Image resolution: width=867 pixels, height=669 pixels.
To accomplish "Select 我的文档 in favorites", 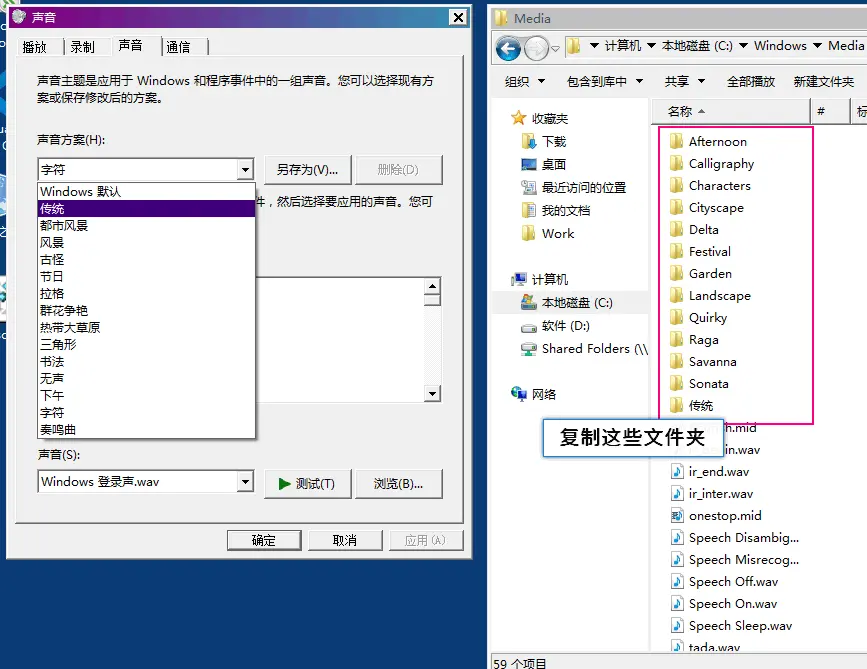I will 556,211.
